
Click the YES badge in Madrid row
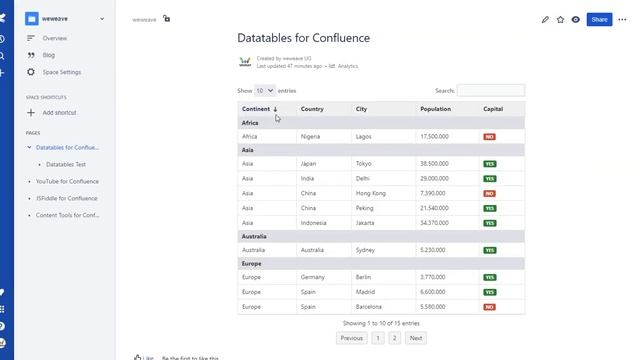[490, 292]
